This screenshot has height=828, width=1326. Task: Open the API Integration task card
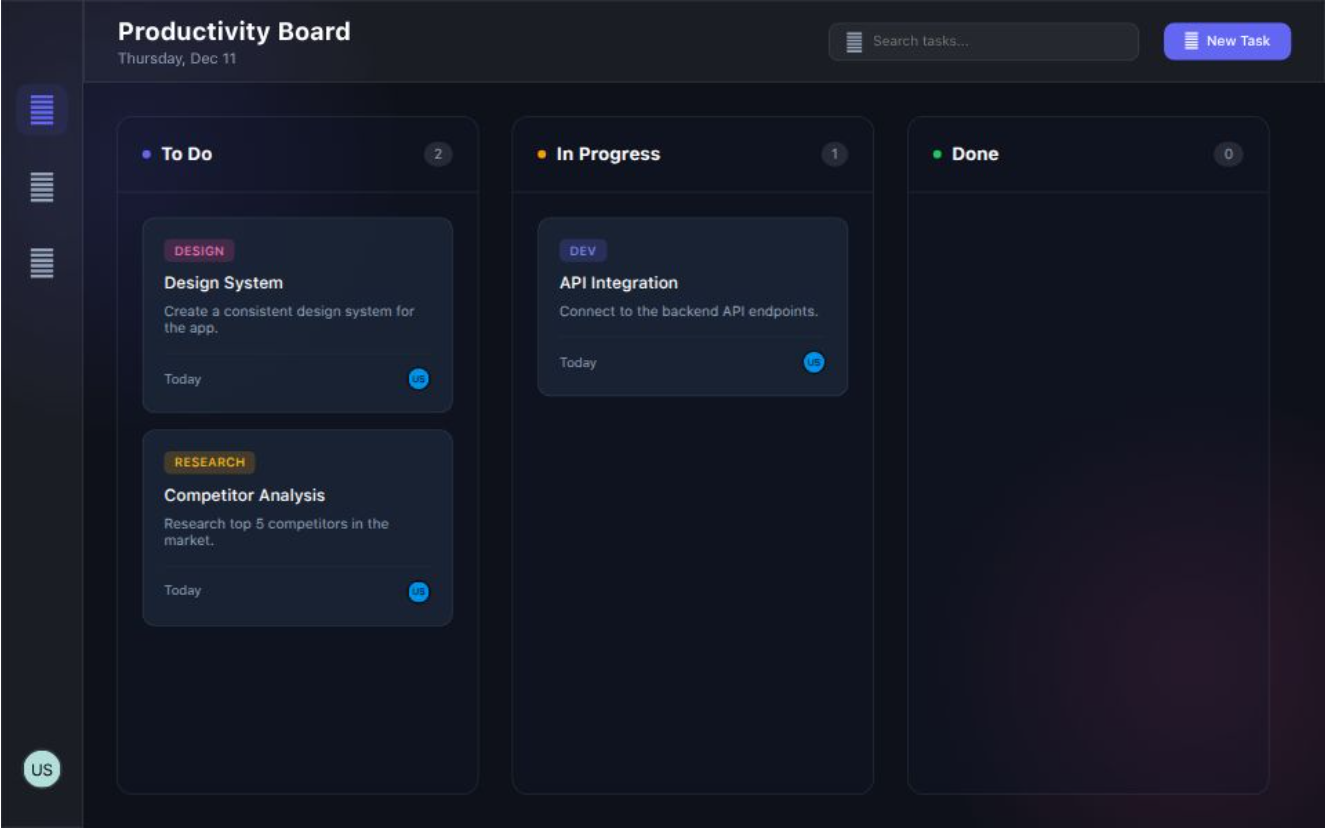(692, 305)
